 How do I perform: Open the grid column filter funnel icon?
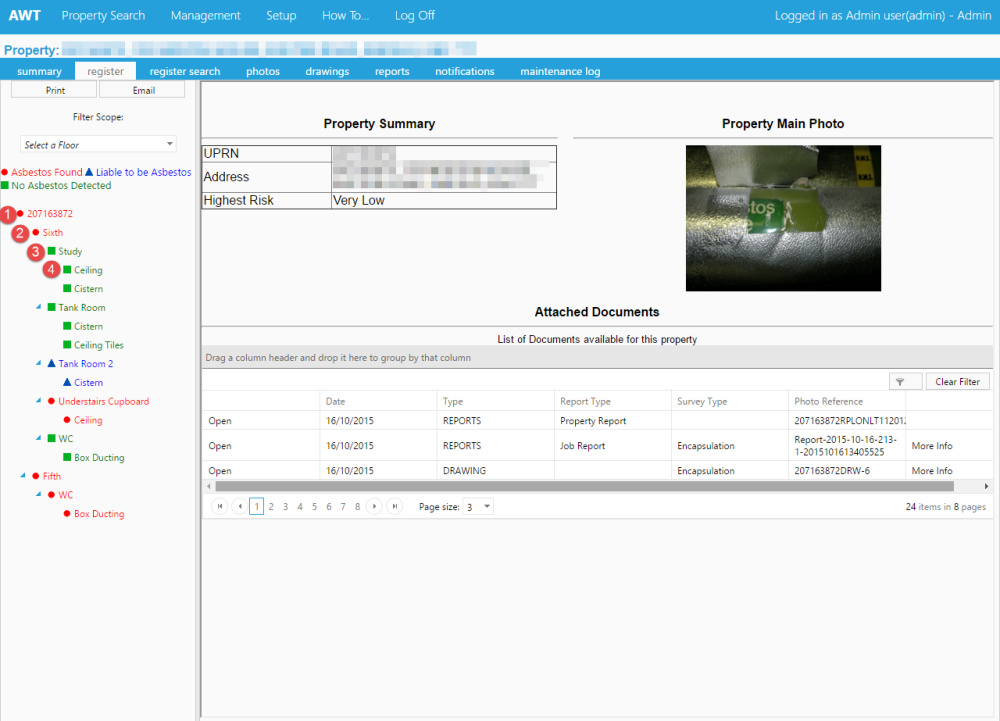(x=906, y=381)
